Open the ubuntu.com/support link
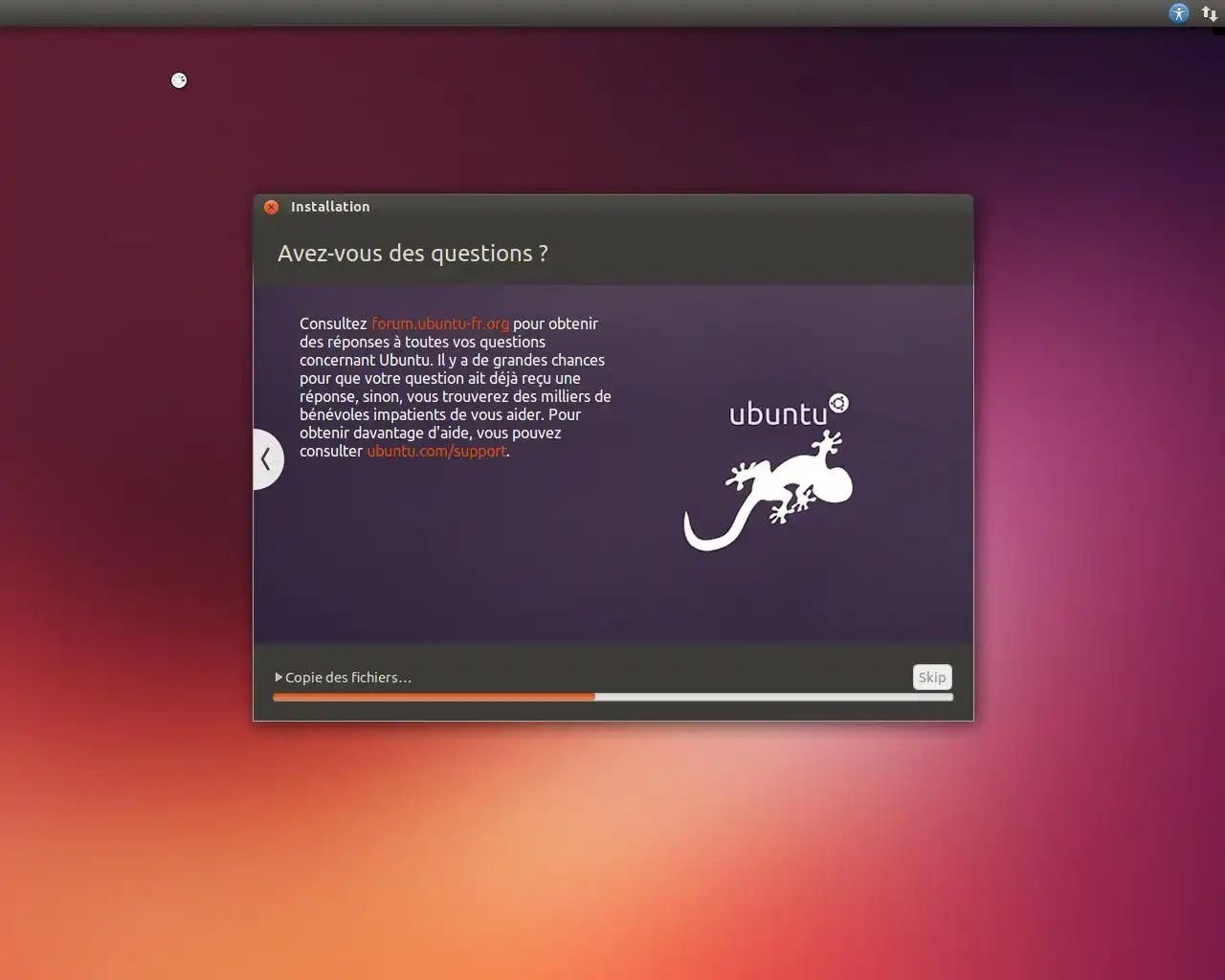This screenshot has width=1225, height=980. click(436, 451)
